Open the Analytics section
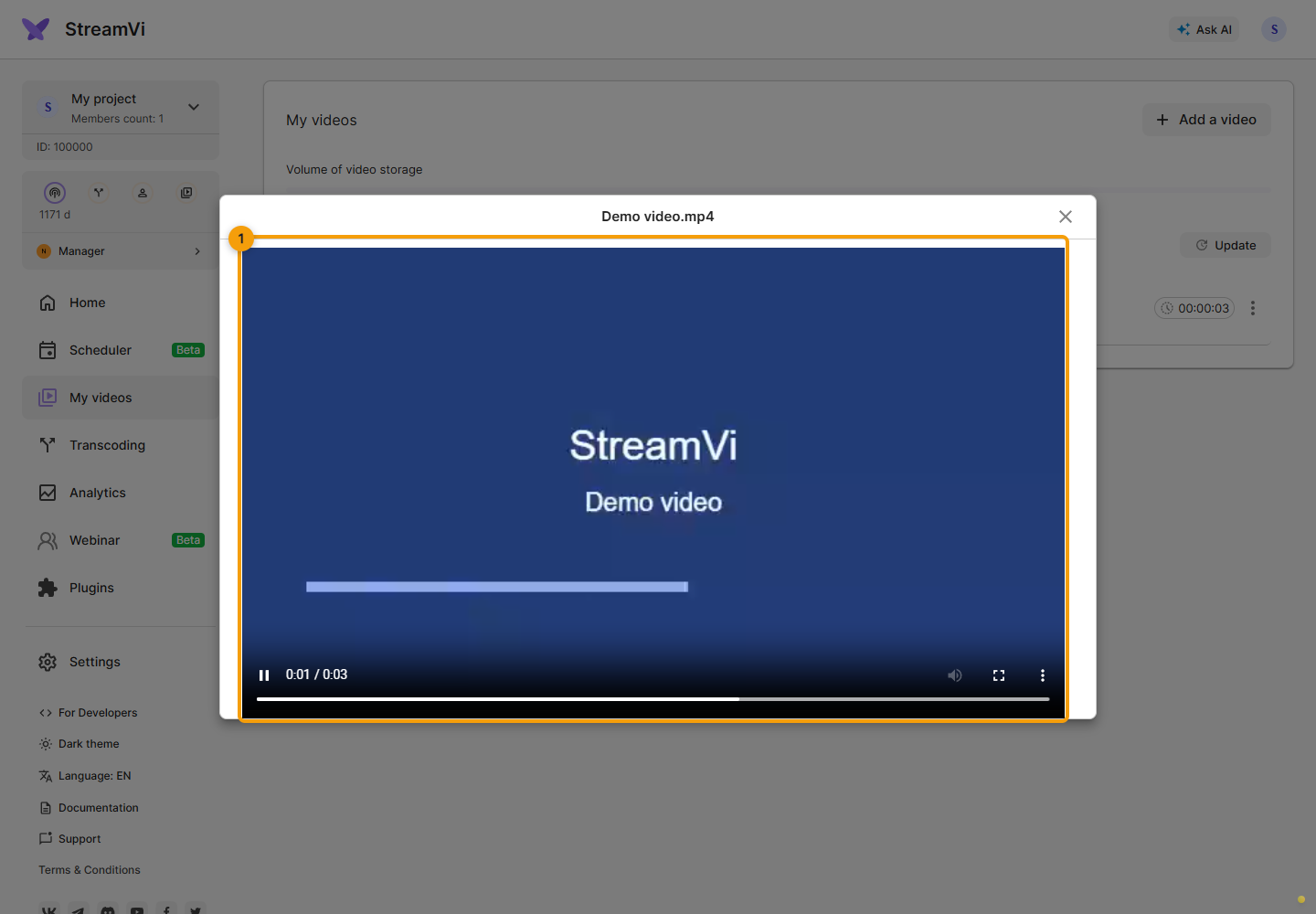Viewport: 1316px width, 914px height. click(121, 493)
